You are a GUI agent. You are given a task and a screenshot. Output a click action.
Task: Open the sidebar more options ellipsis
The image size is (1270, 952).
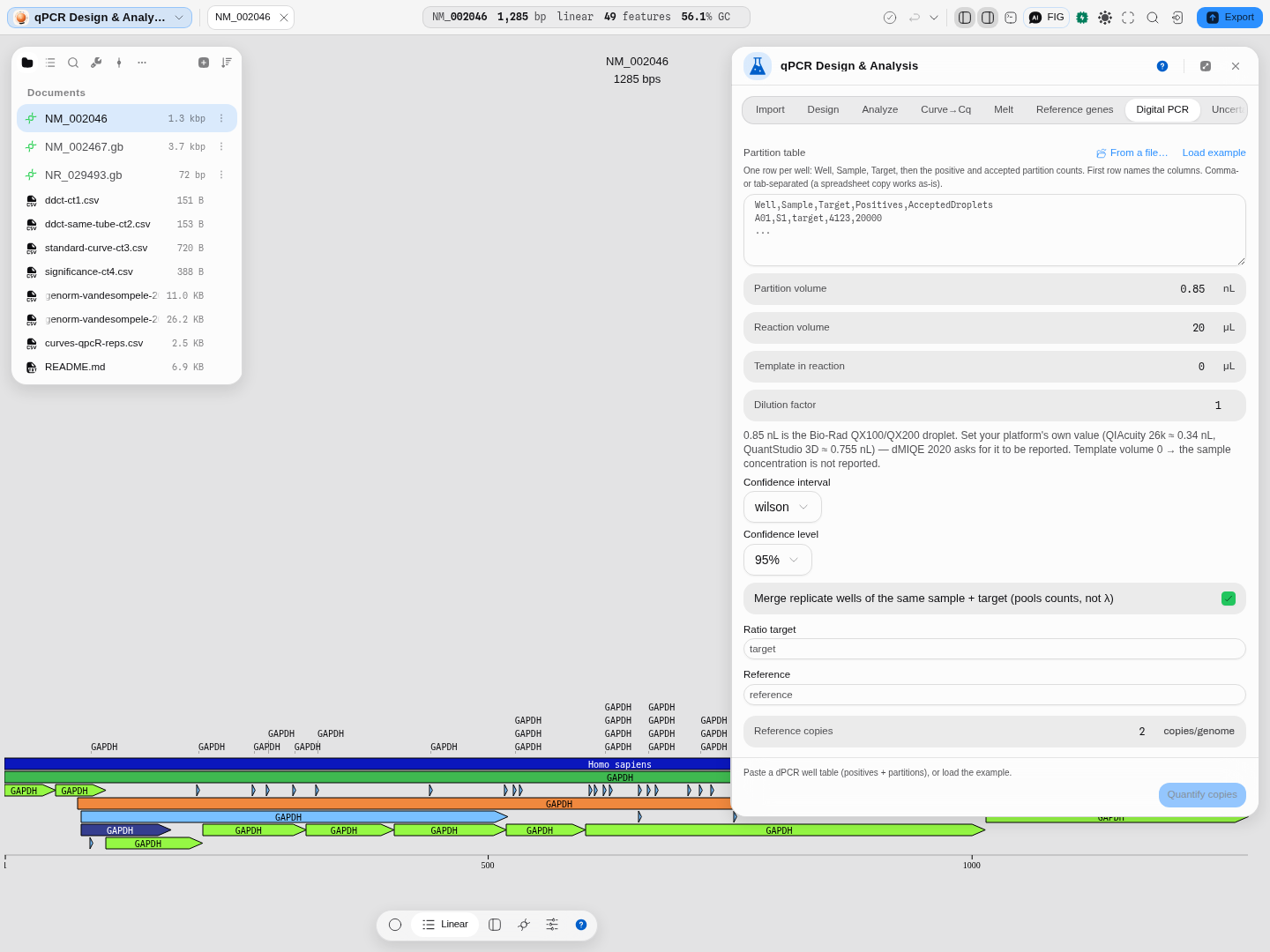tap(142, 63)
